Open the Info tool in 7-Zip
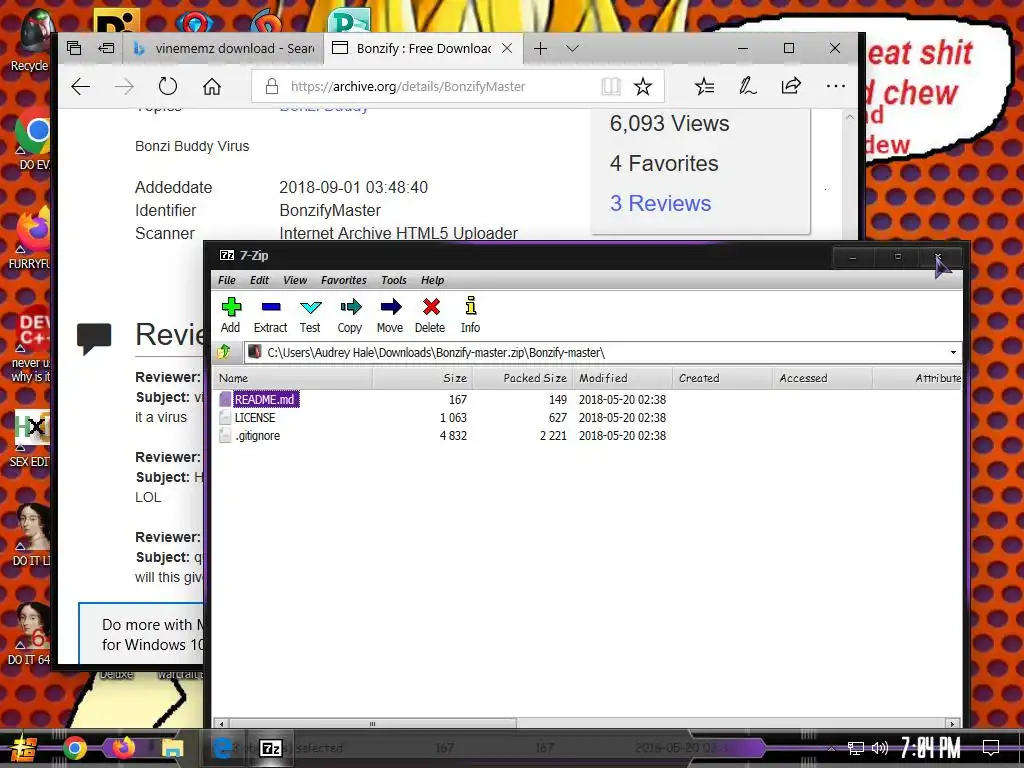The image size is (1024, 768). click(470, 315)
